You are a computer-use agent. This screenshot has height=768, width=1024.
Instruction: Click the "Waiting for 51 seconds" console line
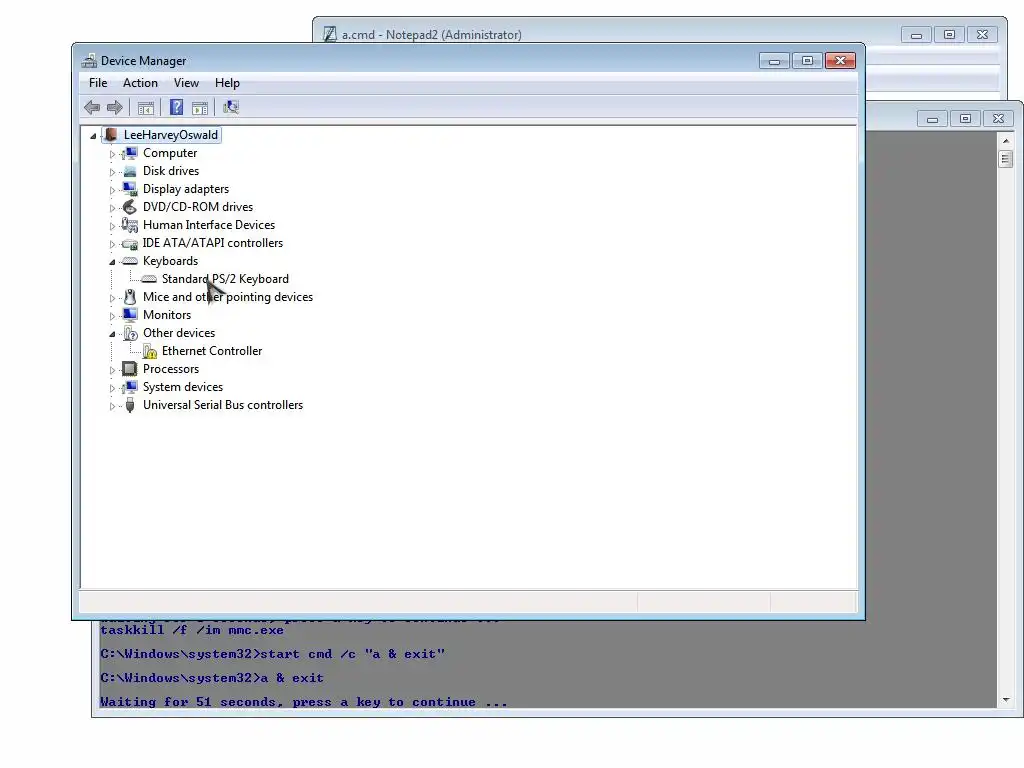[304, 702]
